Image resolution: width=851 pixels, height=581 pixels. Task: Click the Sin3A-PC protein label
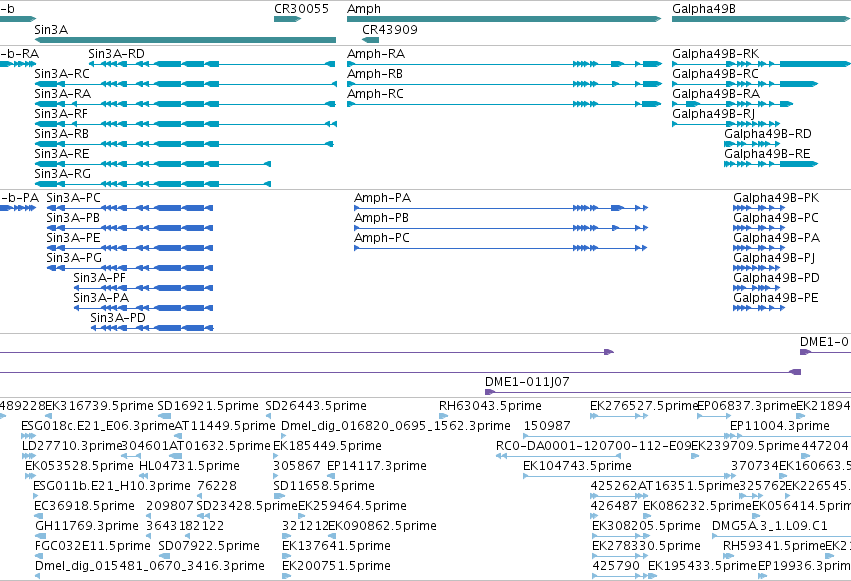click(x=73, y=198)
